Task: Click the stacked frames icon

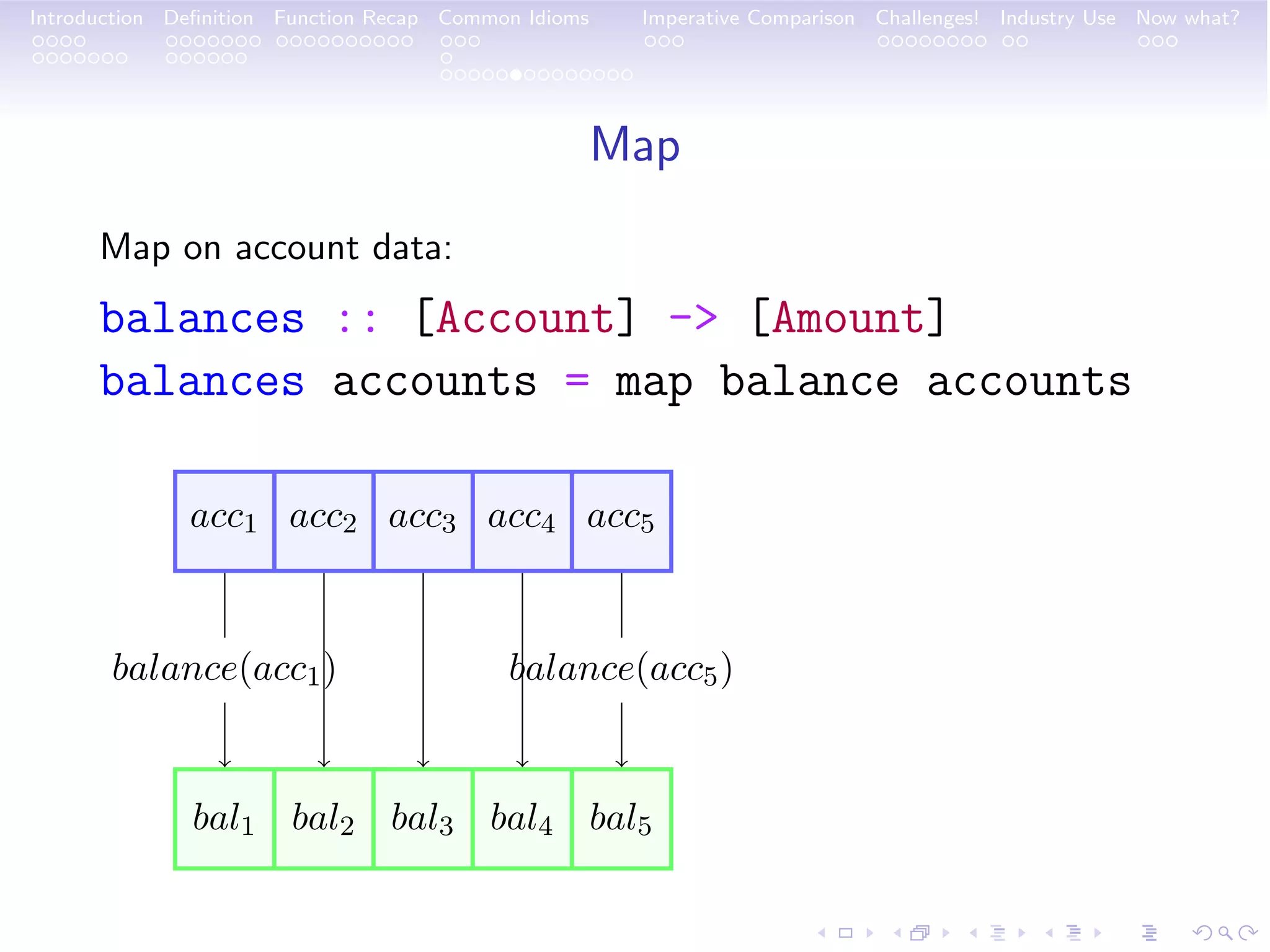Action: point(920,933)
